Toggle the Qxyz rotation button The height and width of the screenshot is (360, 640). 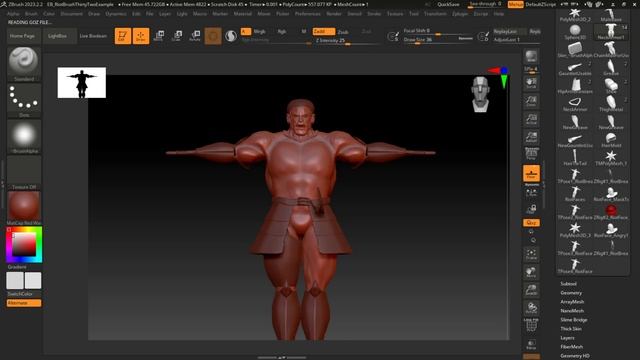point(531,223)
